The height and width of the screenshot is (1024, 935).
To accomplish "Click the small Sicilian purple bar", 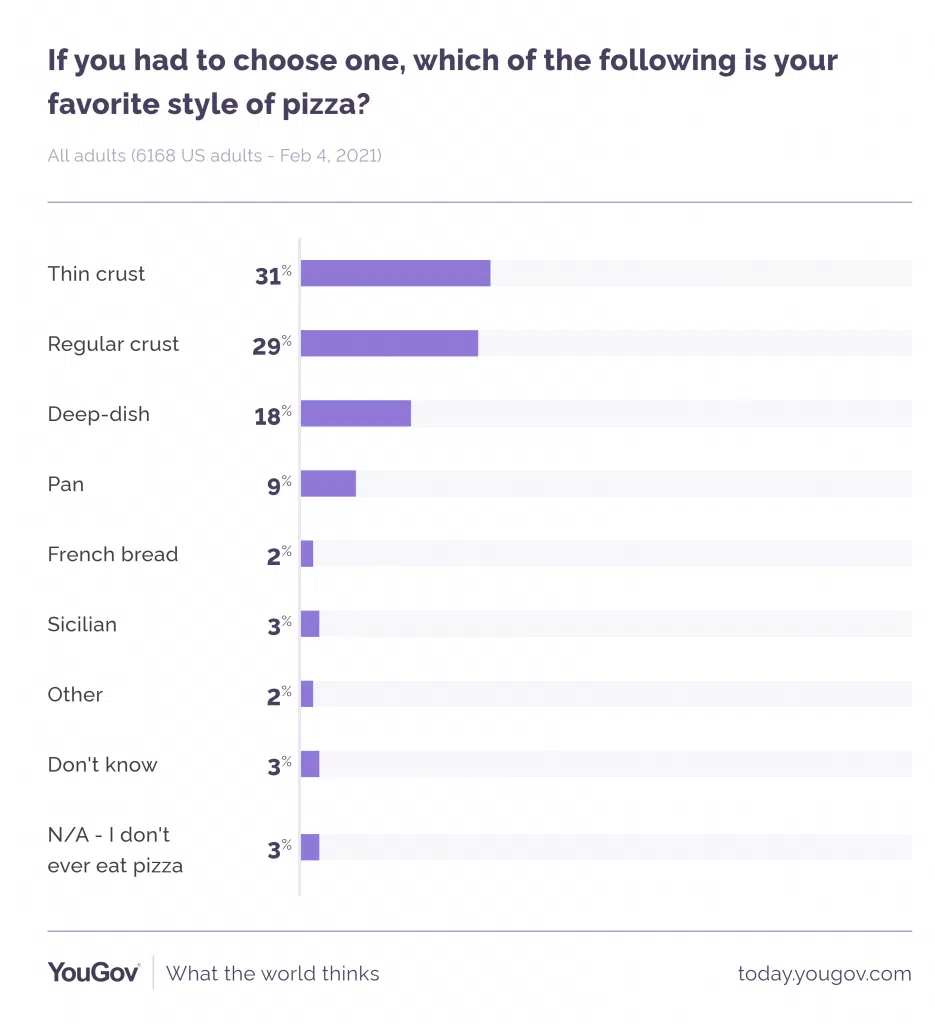I will 310,624.
